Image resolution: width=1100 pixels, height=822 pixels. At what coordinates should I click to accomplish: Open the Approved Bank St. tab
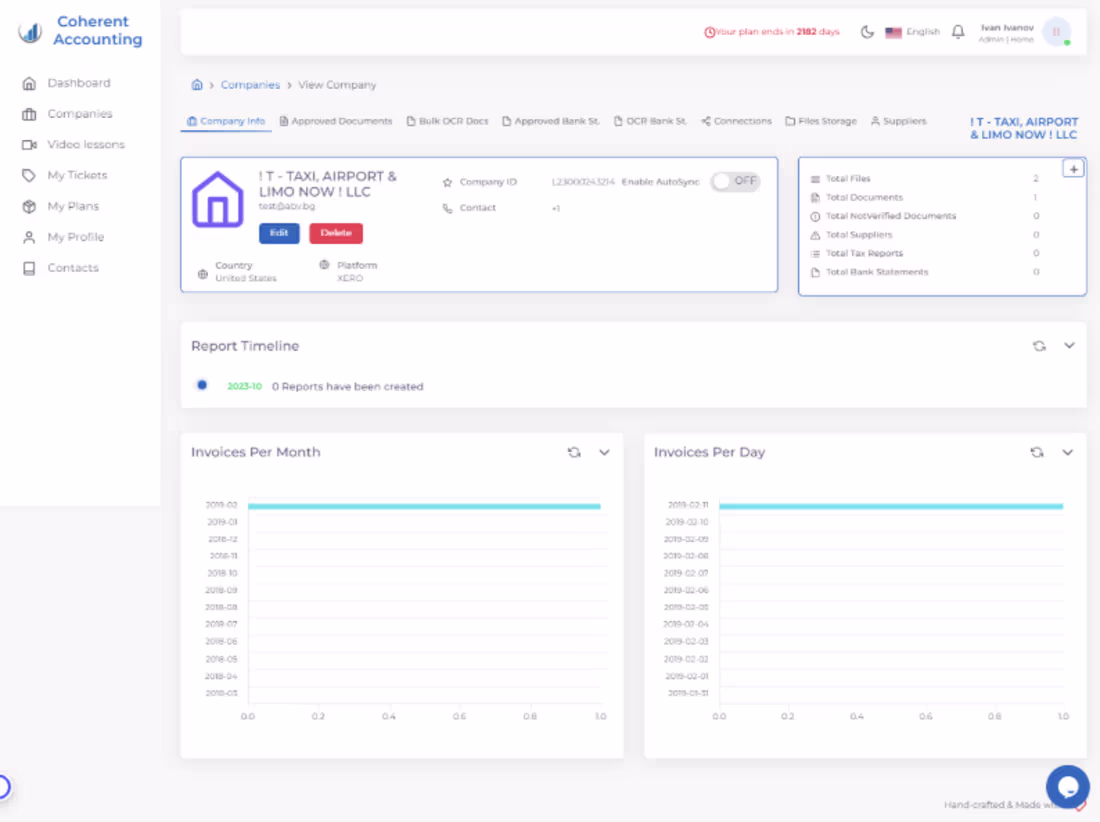[x=551, y=121]
